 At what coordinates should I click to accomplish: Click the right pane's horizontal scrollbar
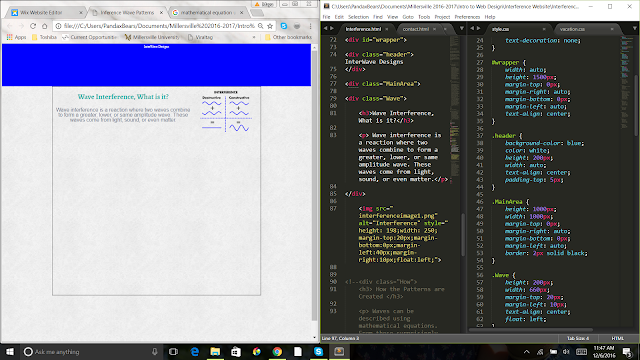tap(531, 330)
